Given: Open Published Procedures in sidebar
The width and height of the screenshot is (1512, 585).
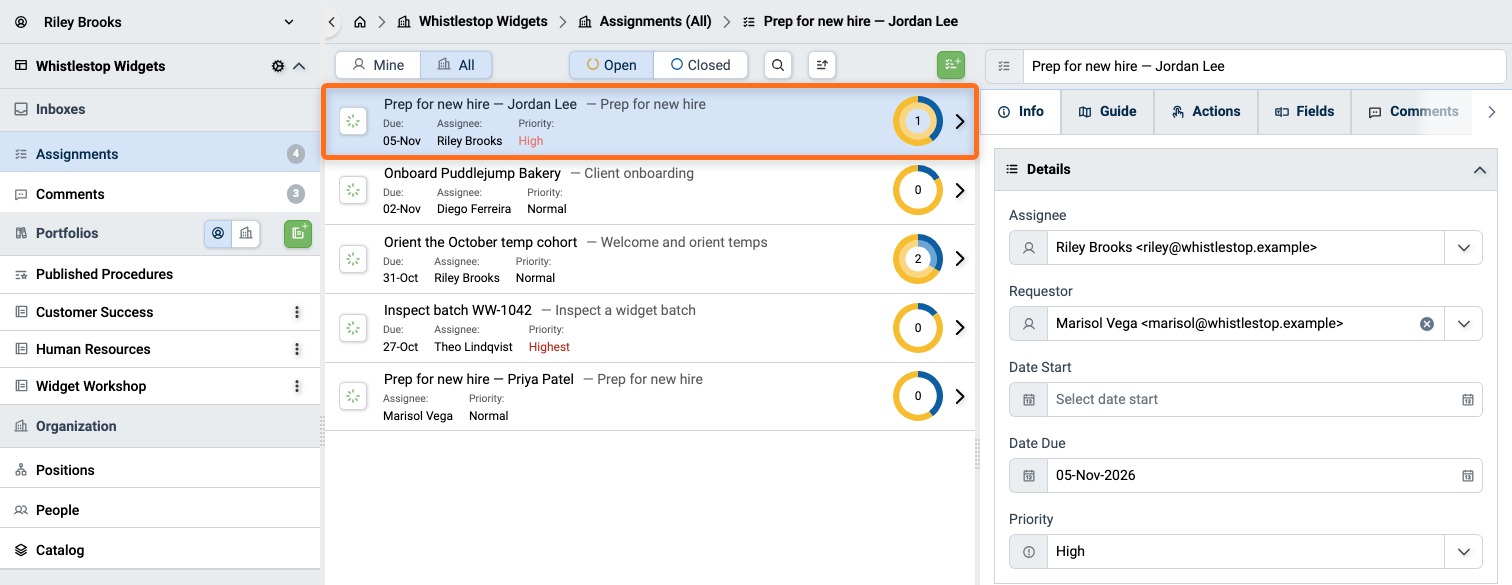Looking at the screenshot, I should (160, 274).
